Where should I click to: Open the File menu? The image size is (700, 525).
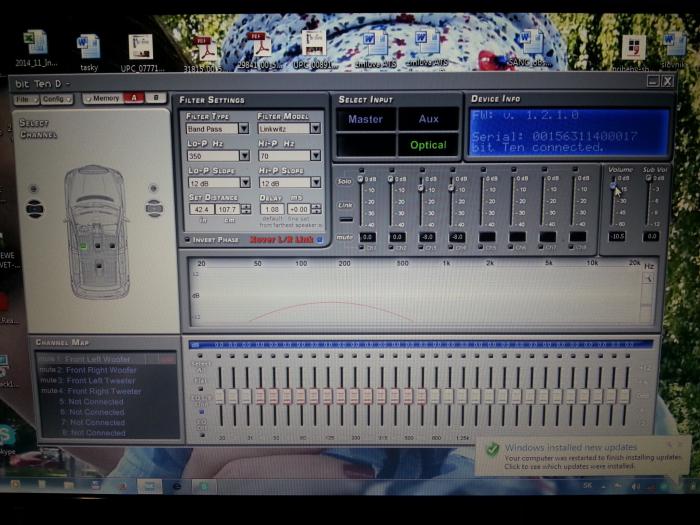pos(27,99)
